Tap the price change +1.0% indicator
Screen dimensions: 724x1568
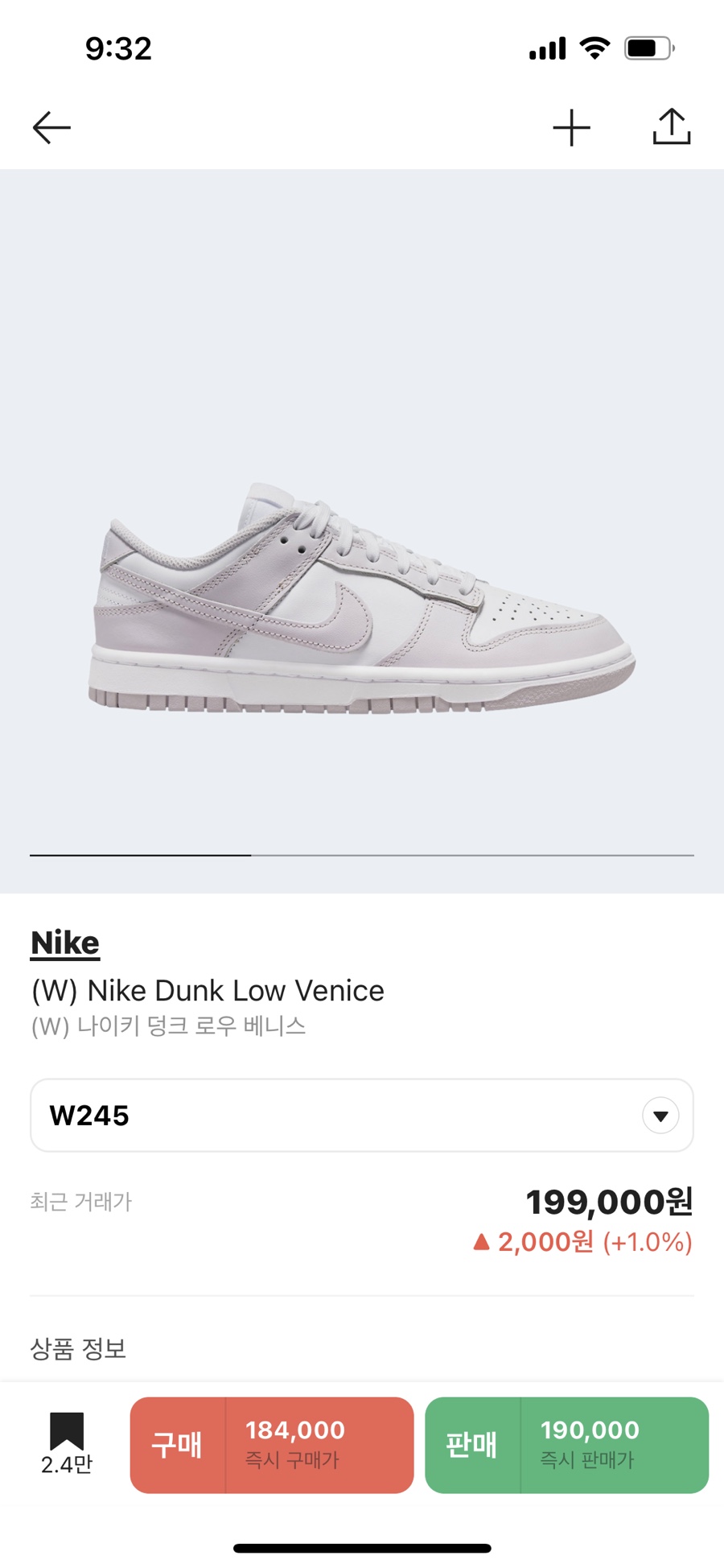[583, 1242]
